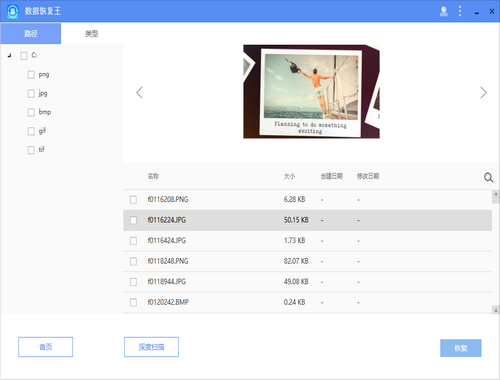Select checkbox for f0118248.PNG

[x=133, y=261]
